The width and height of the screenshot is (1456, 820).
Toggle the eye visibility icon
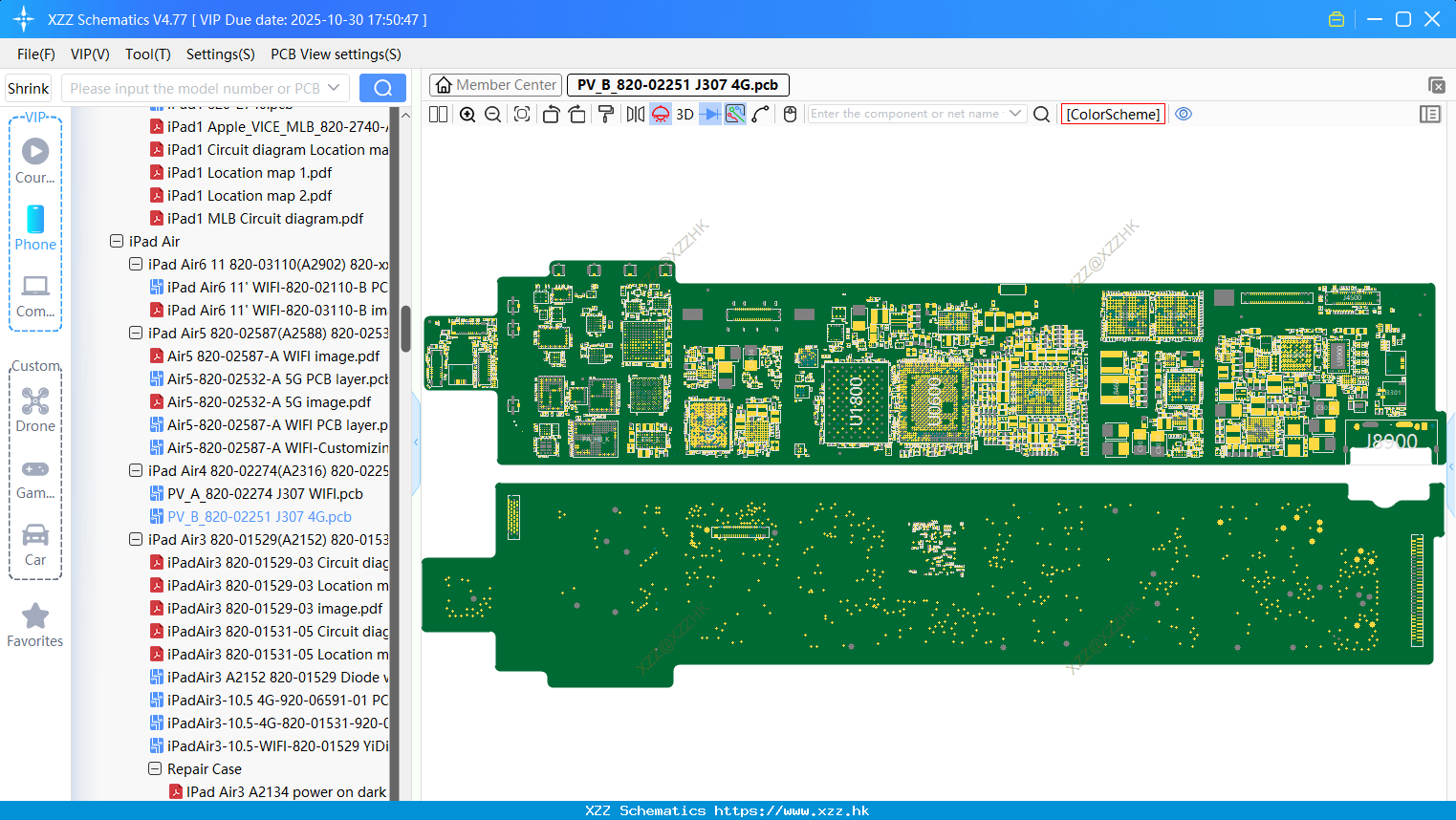1184,114
